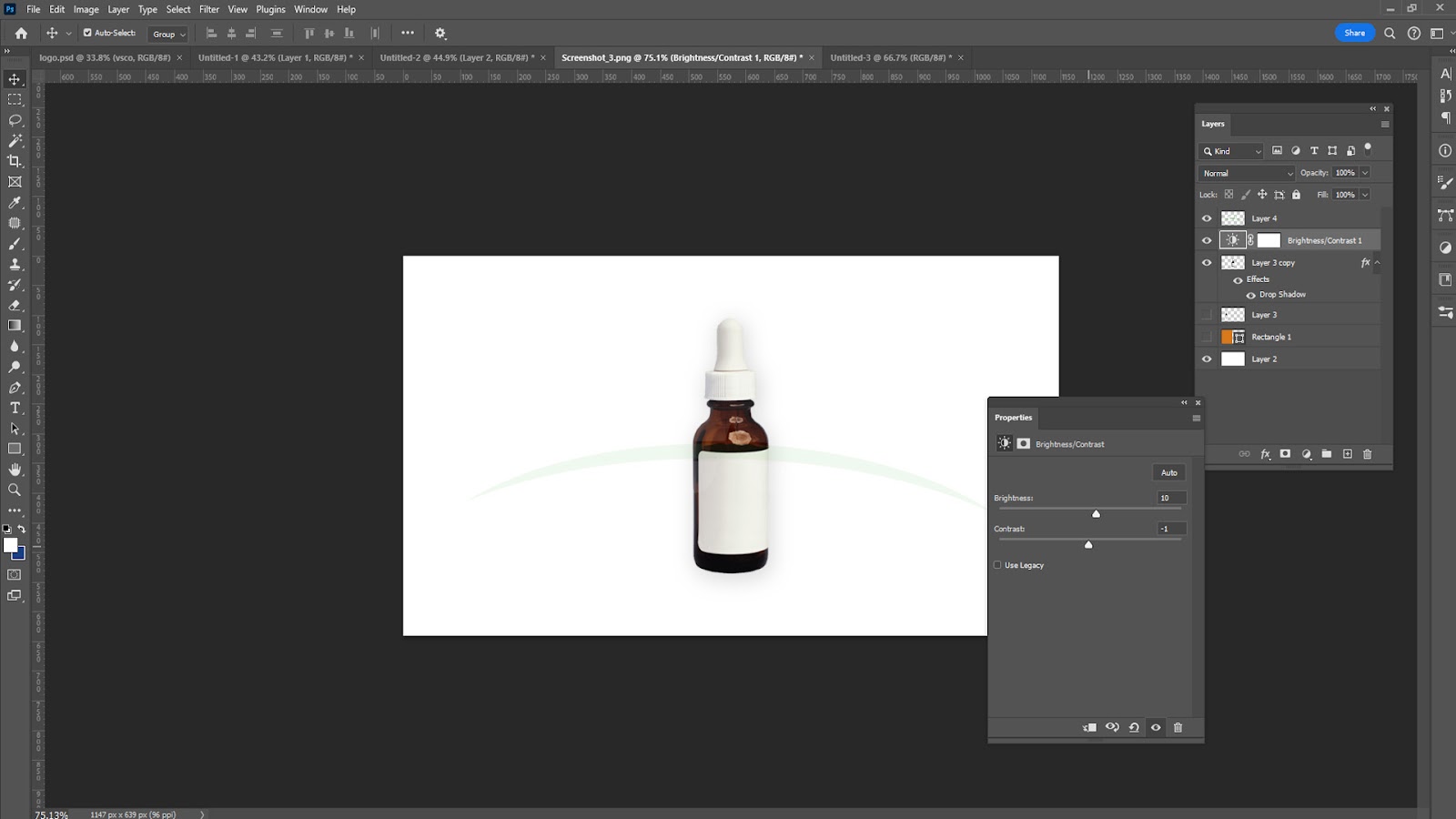Select the Pen tool

click(15, 388)
